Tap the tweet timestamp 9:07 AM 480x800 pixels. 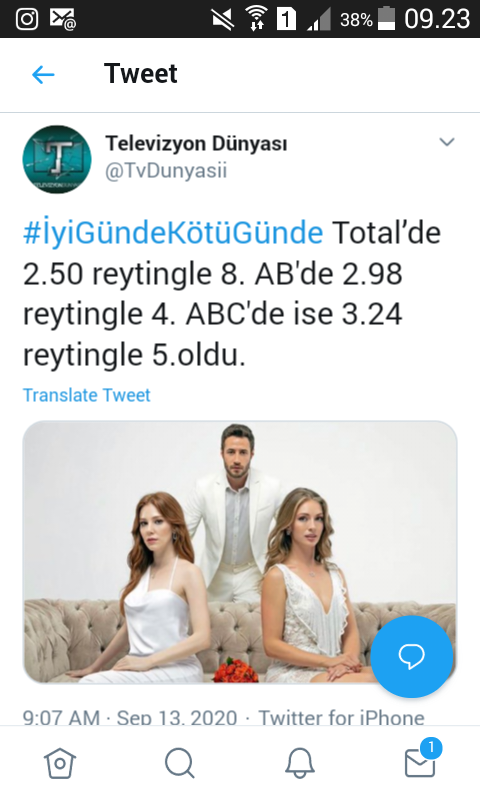(61, 718)
